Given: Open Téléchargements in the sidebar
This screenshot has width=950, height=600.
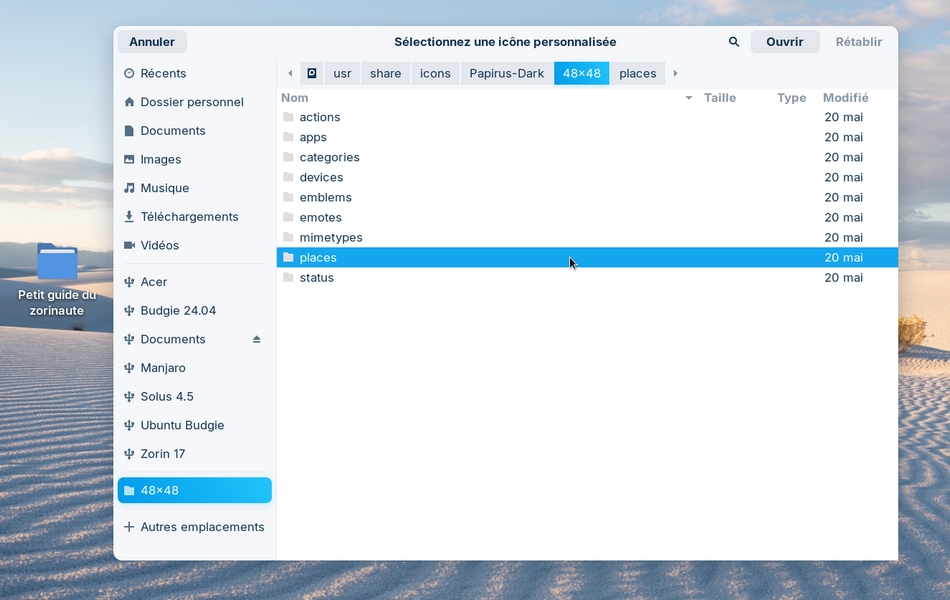Looking at the screenshot, I should pyautogui.click(x=189, y=217).
